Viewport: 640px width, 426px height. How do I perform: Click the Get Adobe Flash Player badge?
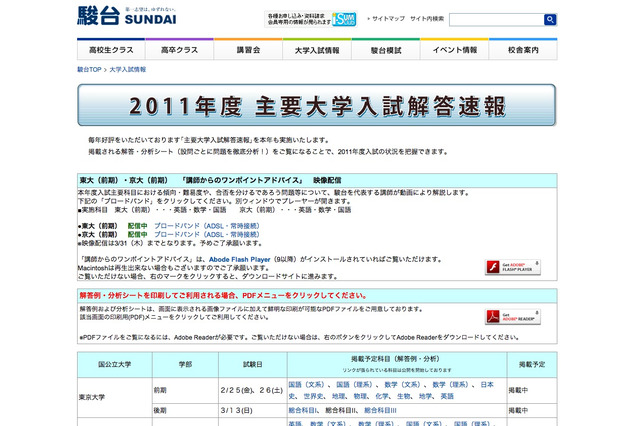513,267
